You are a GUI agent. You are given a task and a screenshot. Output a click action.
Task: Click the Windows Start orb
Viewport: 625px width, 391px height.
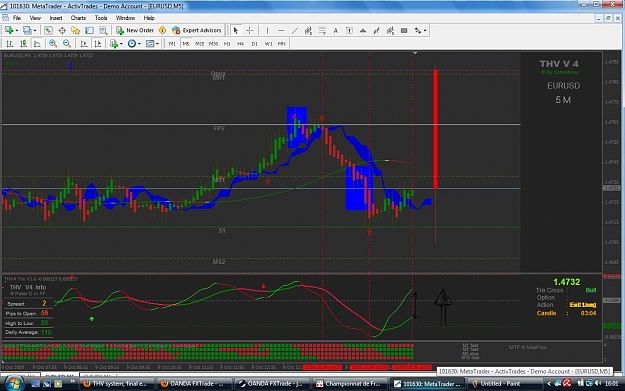[x=14, y=383]
